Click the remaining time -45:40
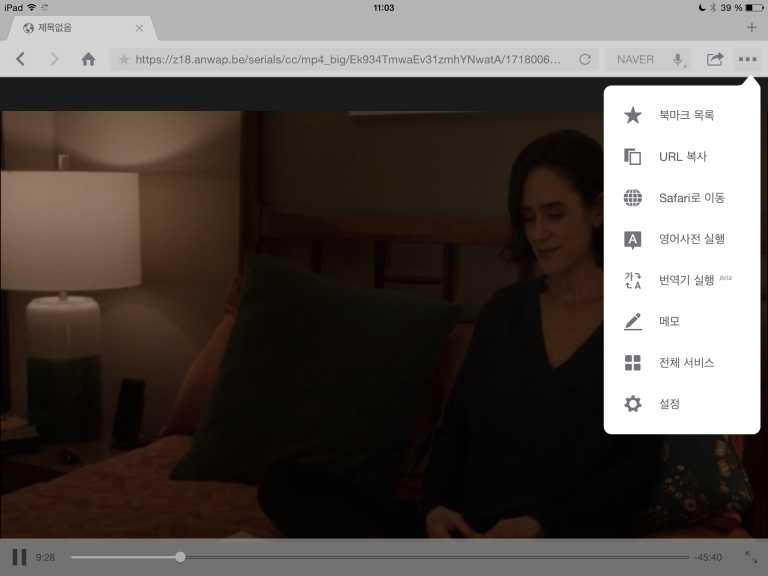The image size is (768, 576). (x=708, y=557)
